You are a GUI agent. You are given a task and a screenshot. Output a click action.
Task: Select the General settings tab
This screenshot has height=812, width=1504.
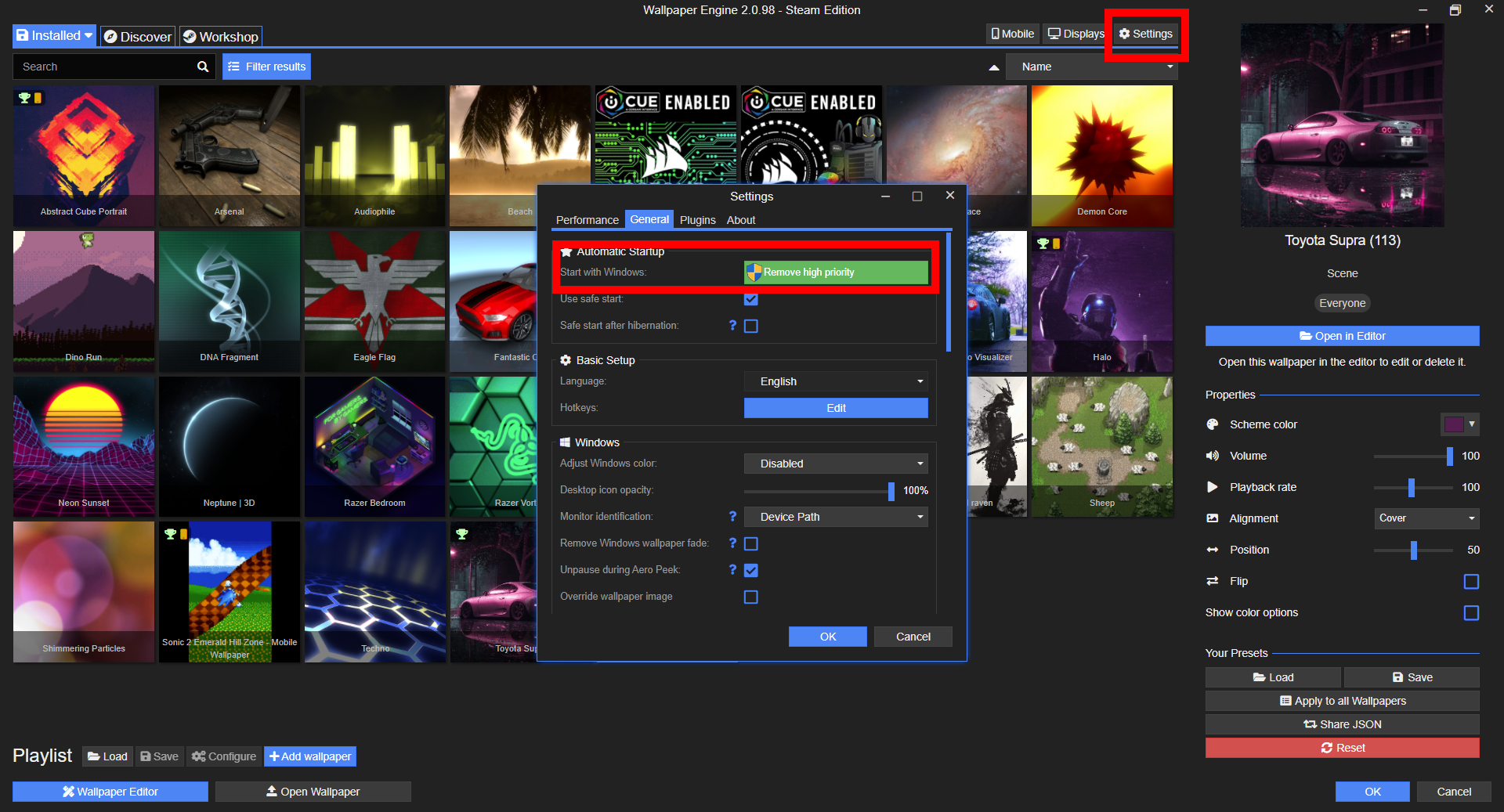click(649, 219)
